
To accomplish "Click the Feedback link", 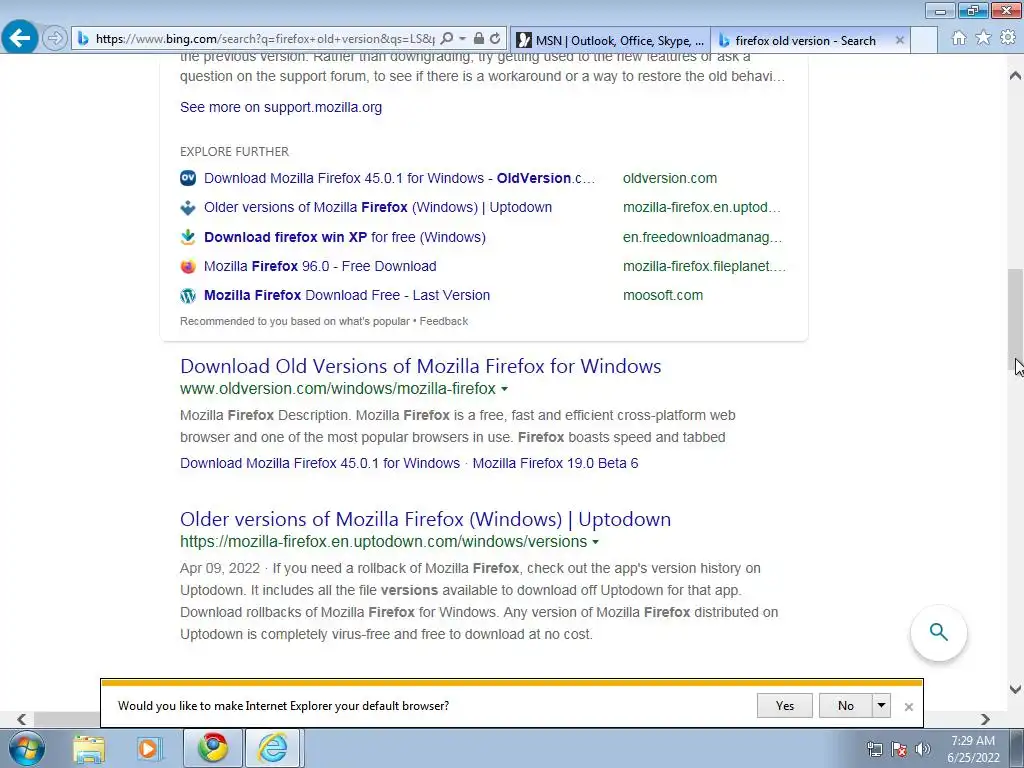I will point(443,321).
